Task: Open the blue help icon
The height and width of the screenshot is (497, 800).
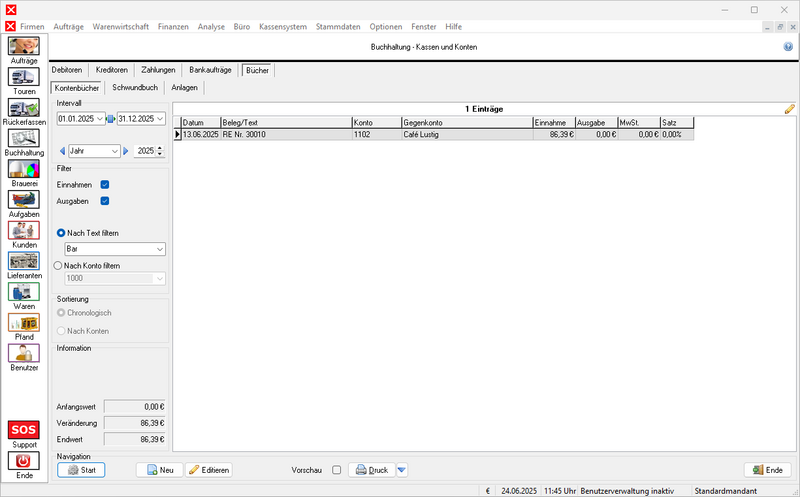Action: pos(788,47)
